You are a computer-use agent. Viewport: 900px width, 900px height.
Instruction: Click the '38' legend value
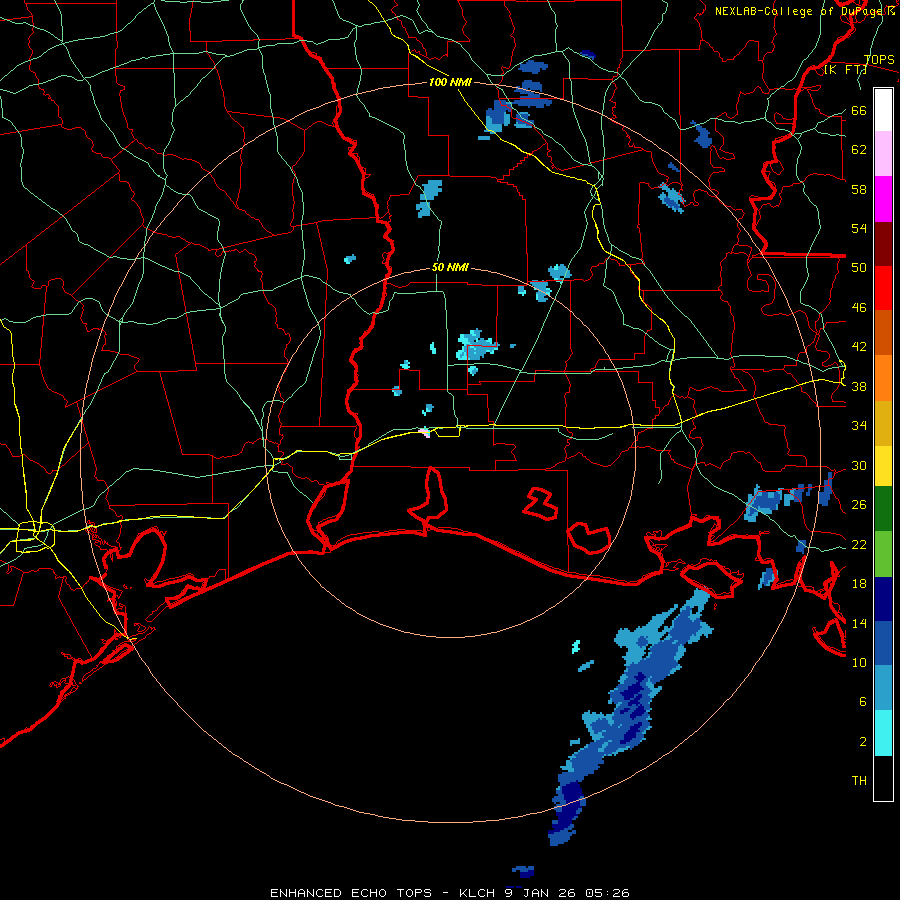(859, 386)
